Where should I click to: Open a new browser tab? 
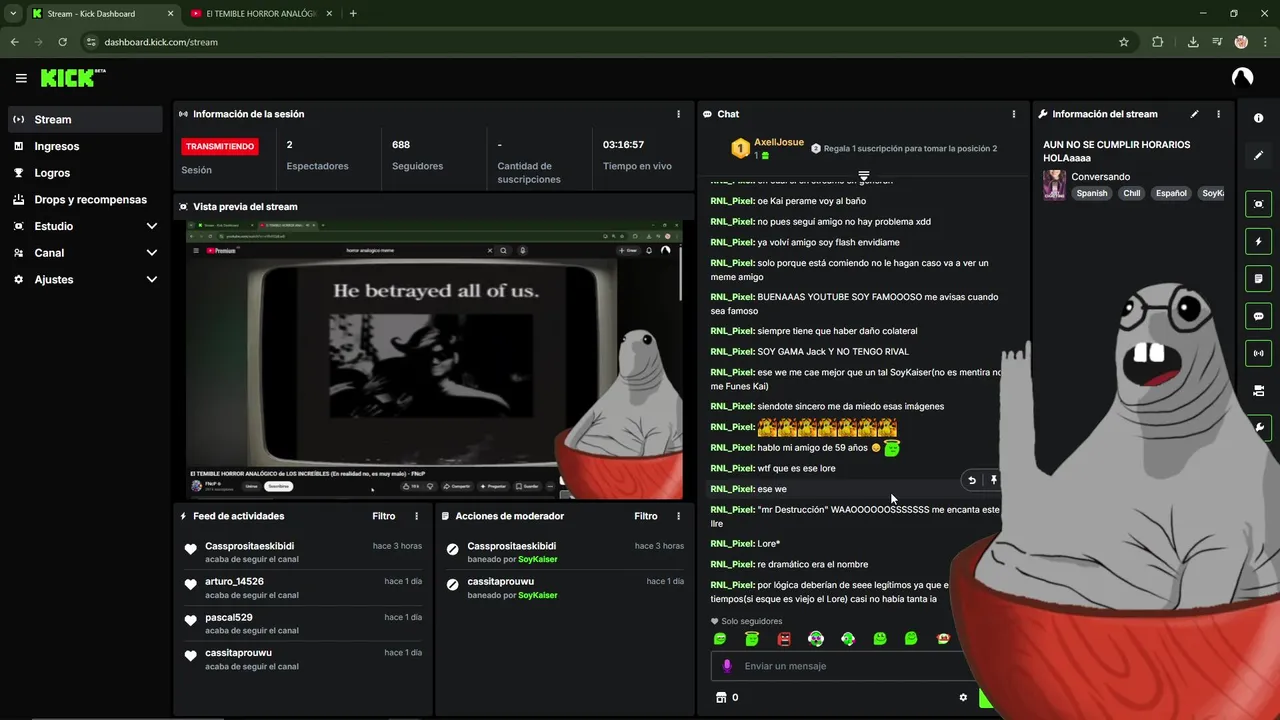(x=353, y=14)
